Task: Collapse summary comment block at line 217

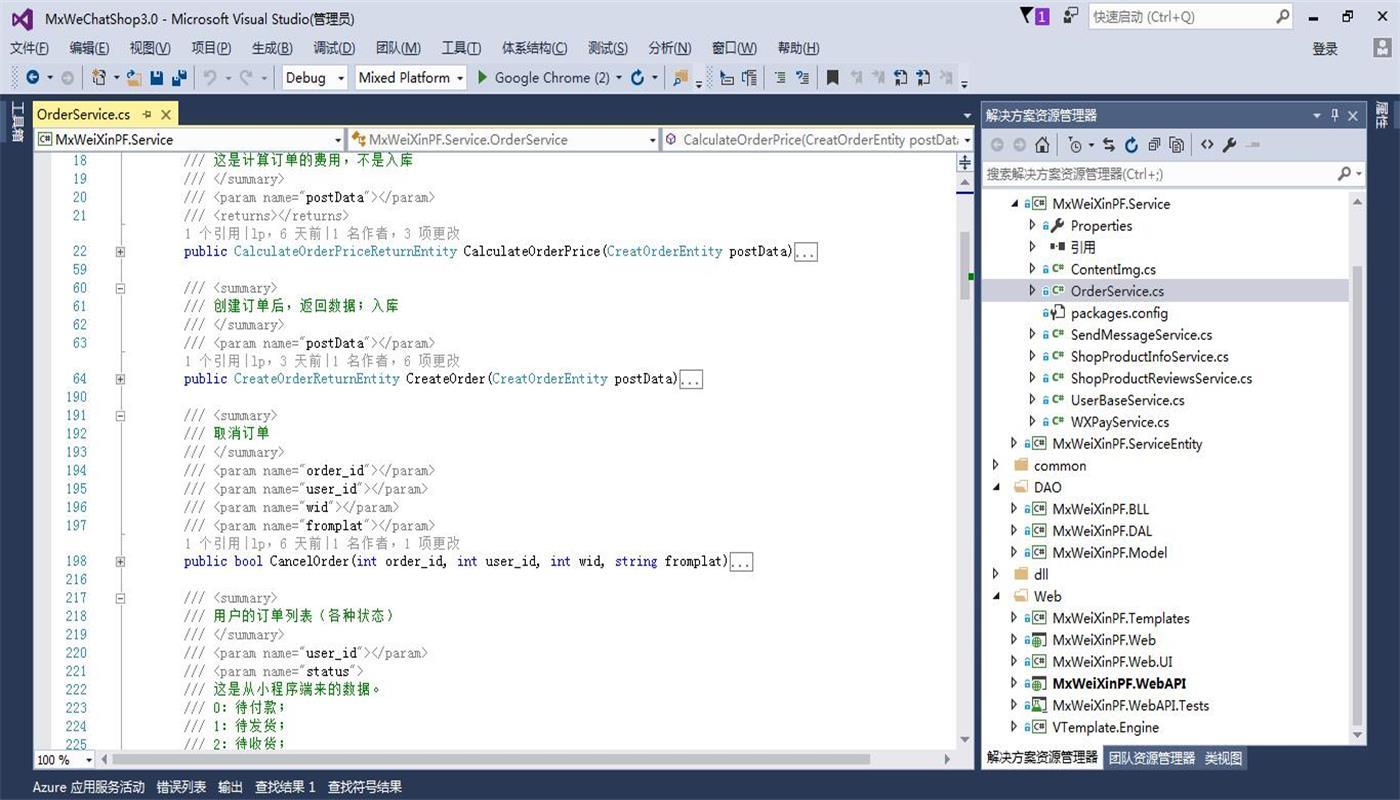Action: pyautogui.click(x=120, y=598)
